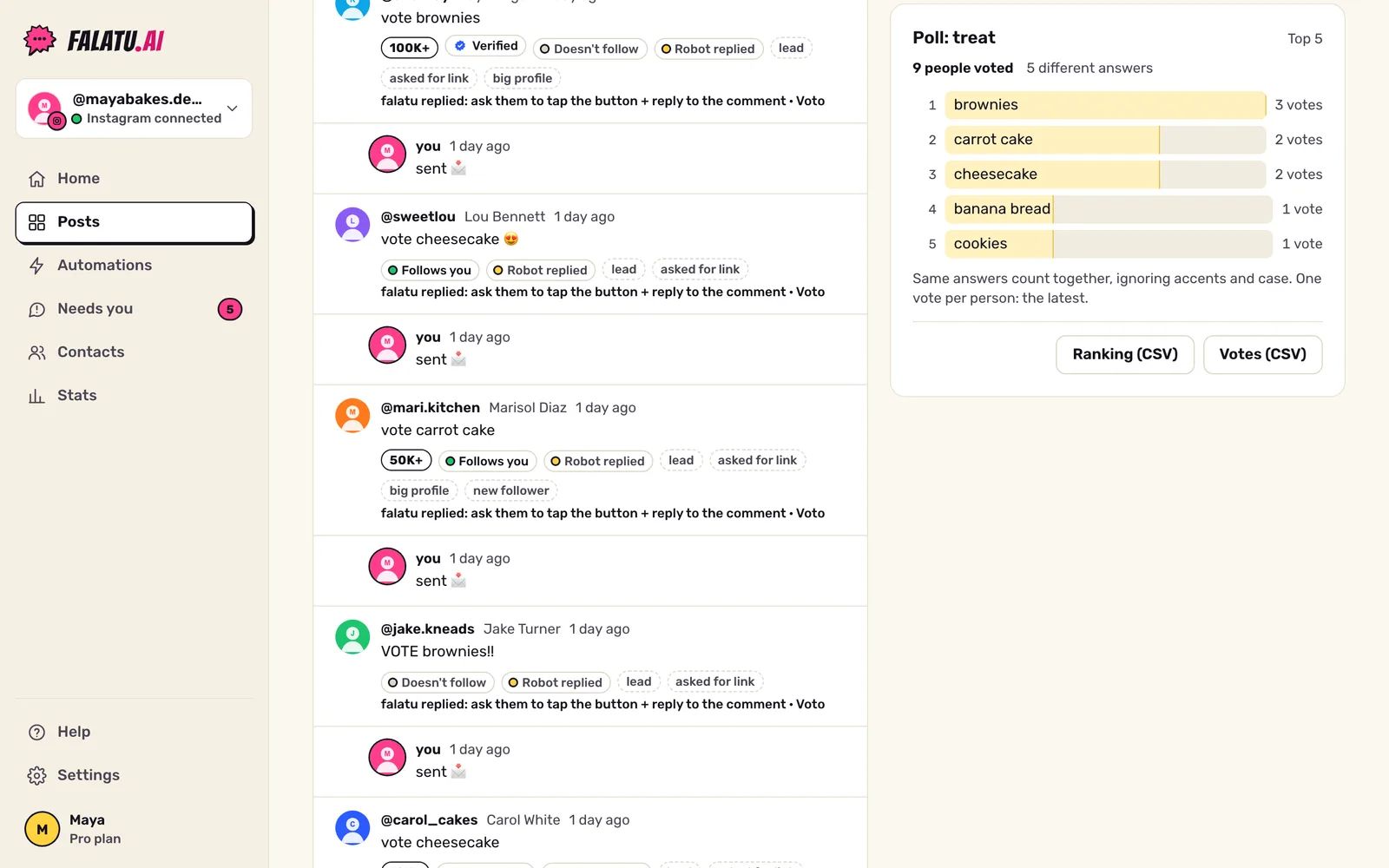This screenshot has height=868, width=1389.
Task: Click the @carol_cakes username
Action: tap(429, 820)
